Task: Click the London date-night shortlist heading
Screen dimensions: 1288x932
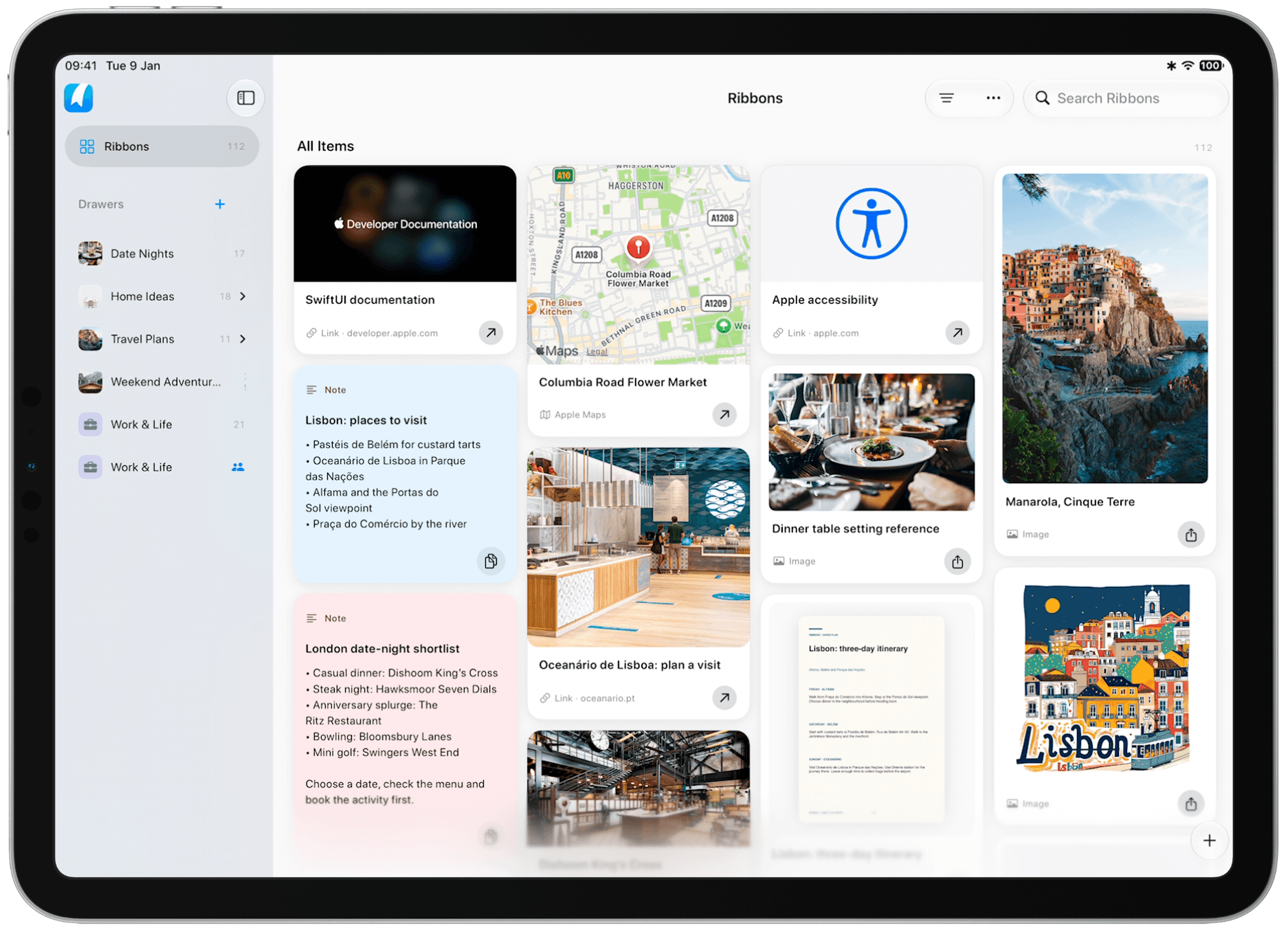Action: pyautogui.click(x=382, y=649)
